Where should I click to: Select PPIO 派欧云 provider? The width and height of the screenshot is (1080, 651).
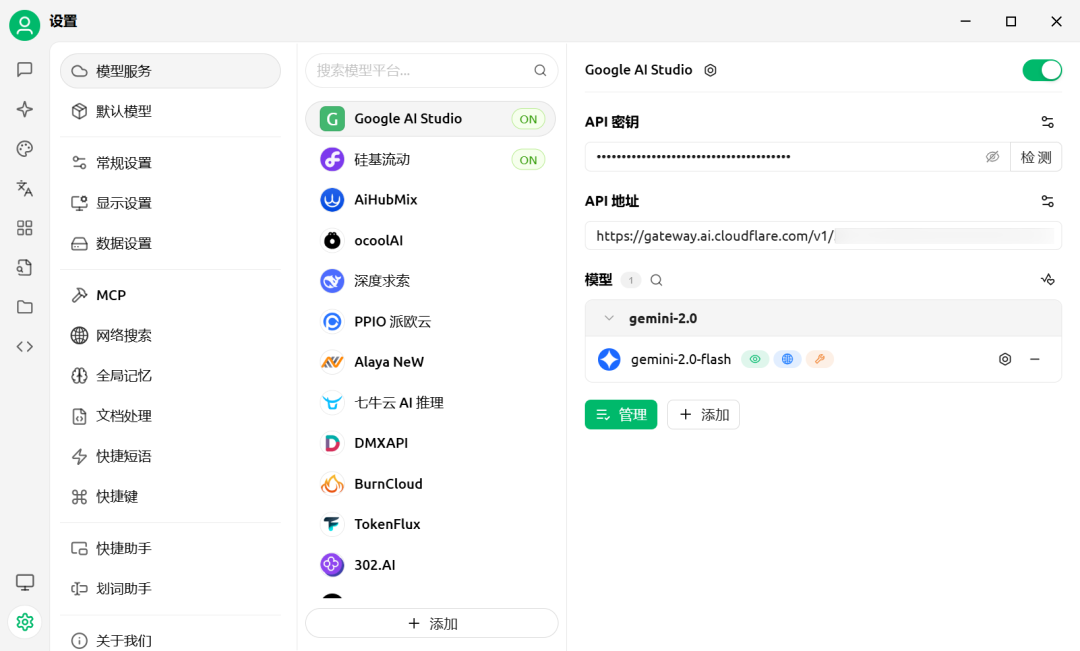click(x=430, y=322)
